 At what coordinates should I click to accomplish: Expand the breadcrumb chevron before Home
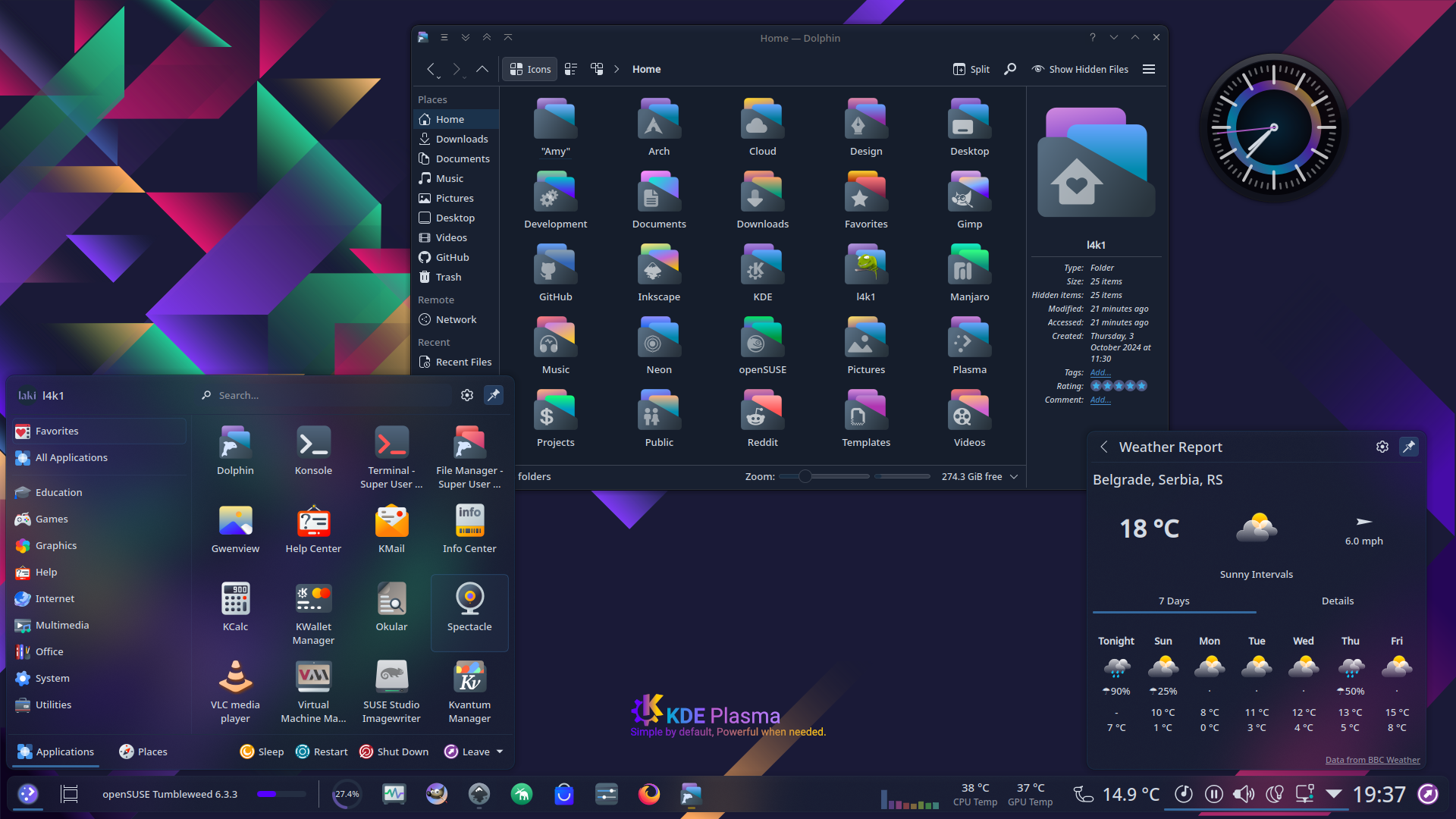pyautogui.click(x=617, y=69)
